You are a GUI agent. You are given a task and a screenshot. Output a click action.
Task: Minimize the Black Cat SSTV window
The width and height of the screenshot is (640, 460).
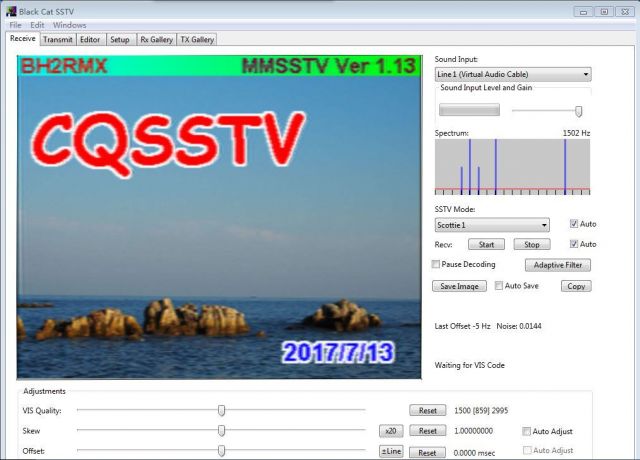point(583,12)
